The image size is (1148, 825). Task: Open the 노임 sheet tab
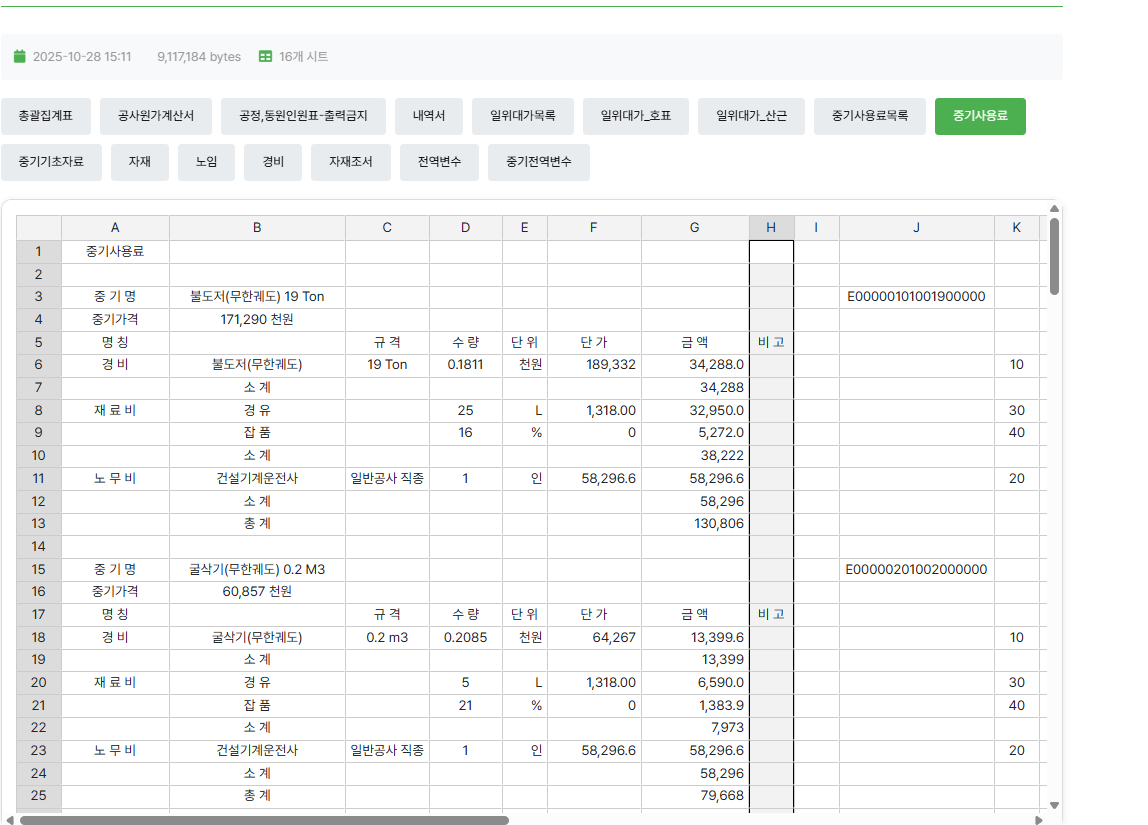point(206,162)
